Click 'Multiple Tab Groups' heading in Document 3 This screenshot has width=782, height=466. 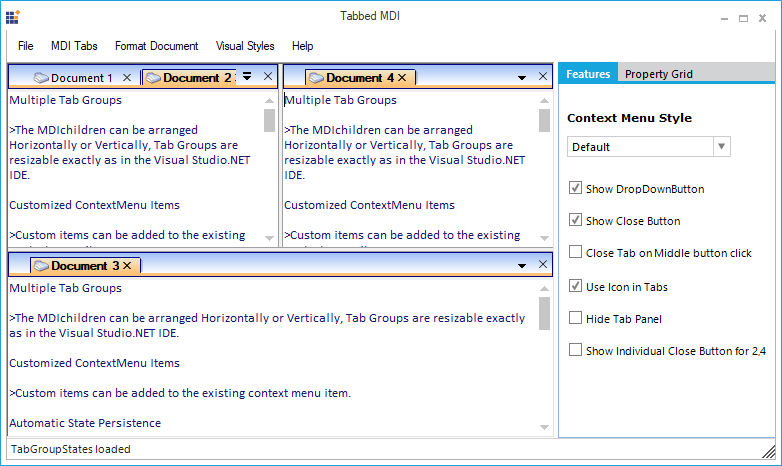(65, 288)
